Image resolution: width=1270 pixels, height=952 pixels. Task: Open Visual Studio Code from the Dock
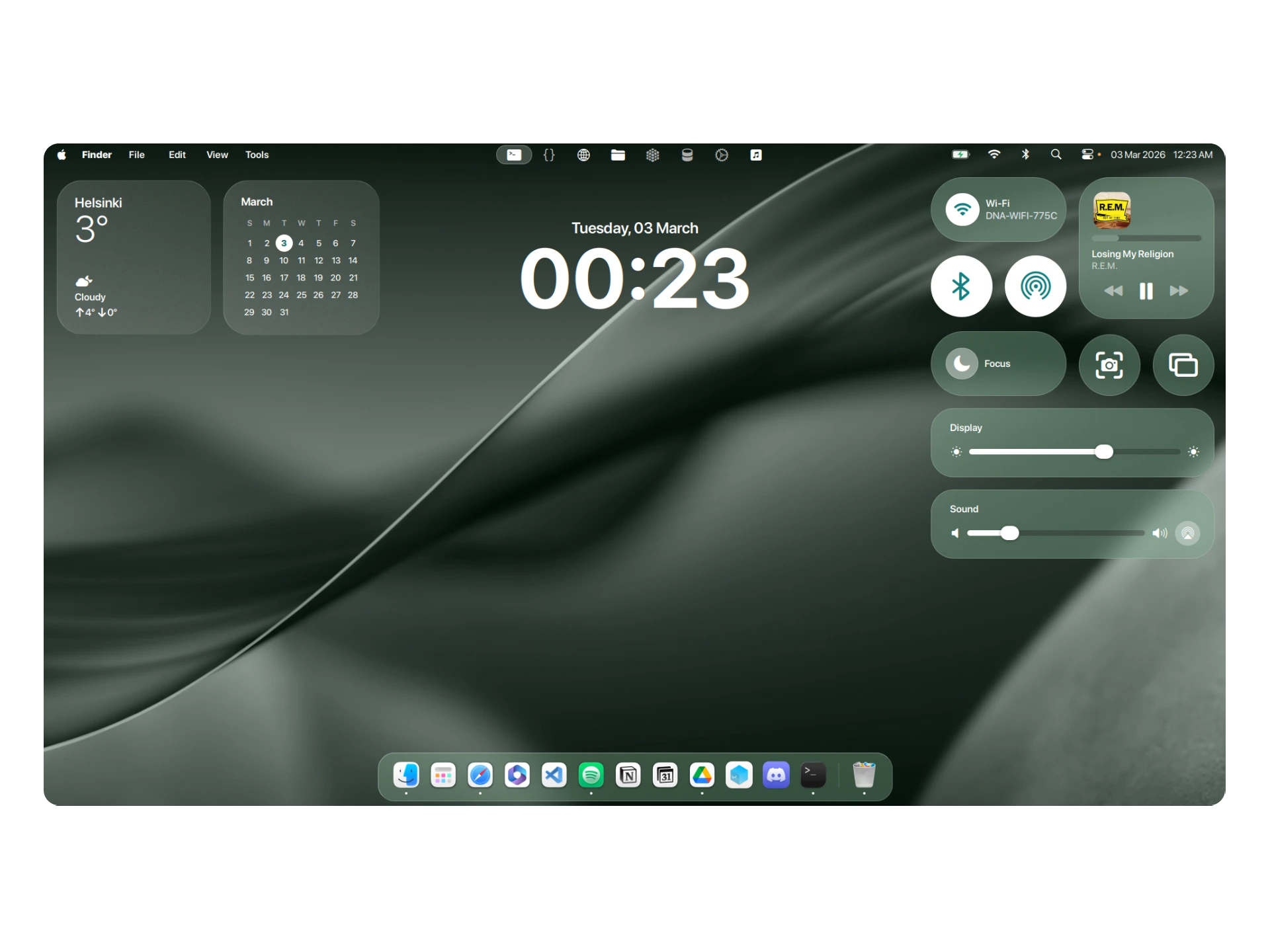pyautogui.click(x=554, y=775)
